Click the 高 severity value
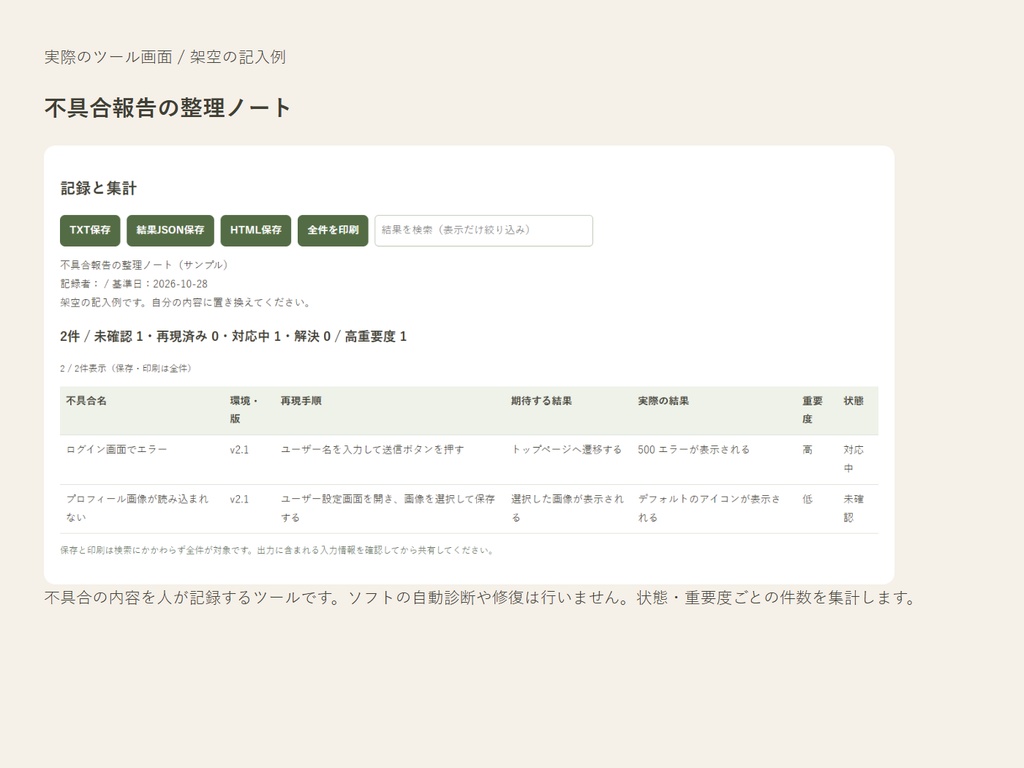 (x=808, y=450)
